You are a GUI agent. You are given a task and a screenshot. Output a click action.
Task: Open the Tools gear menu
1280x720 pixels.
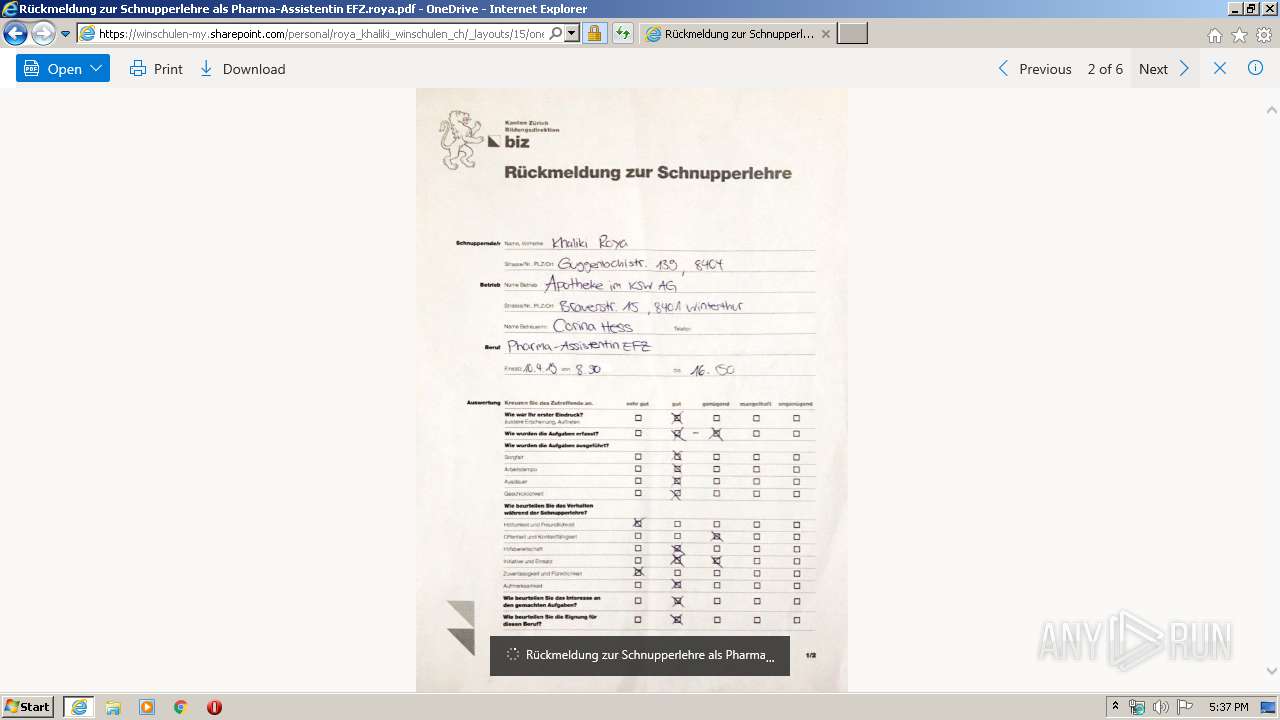(x=1264, y=35)
